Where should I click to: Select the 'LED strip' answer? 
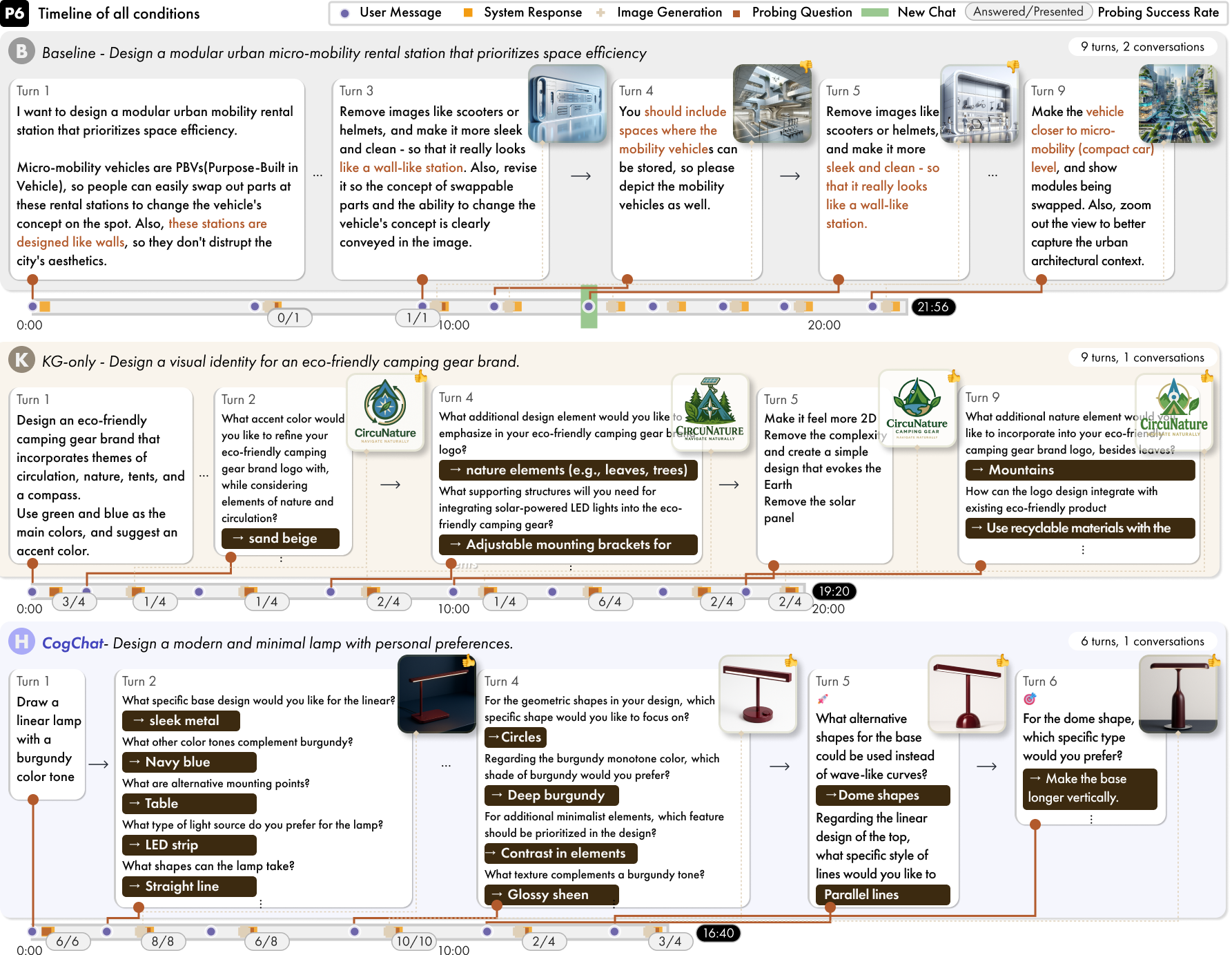[x=189, y=845]
